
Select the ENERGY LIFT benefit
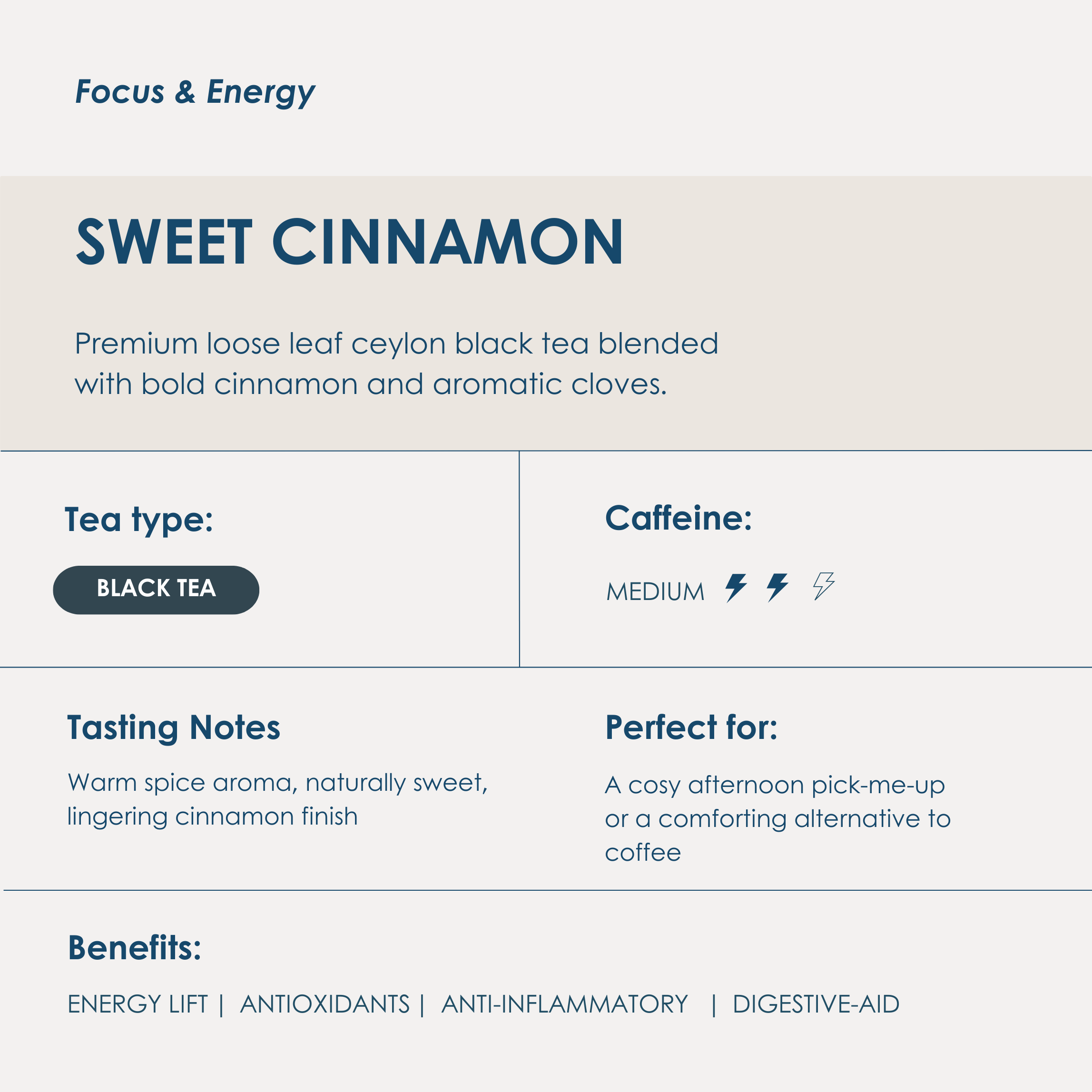tap(138, 1004)
